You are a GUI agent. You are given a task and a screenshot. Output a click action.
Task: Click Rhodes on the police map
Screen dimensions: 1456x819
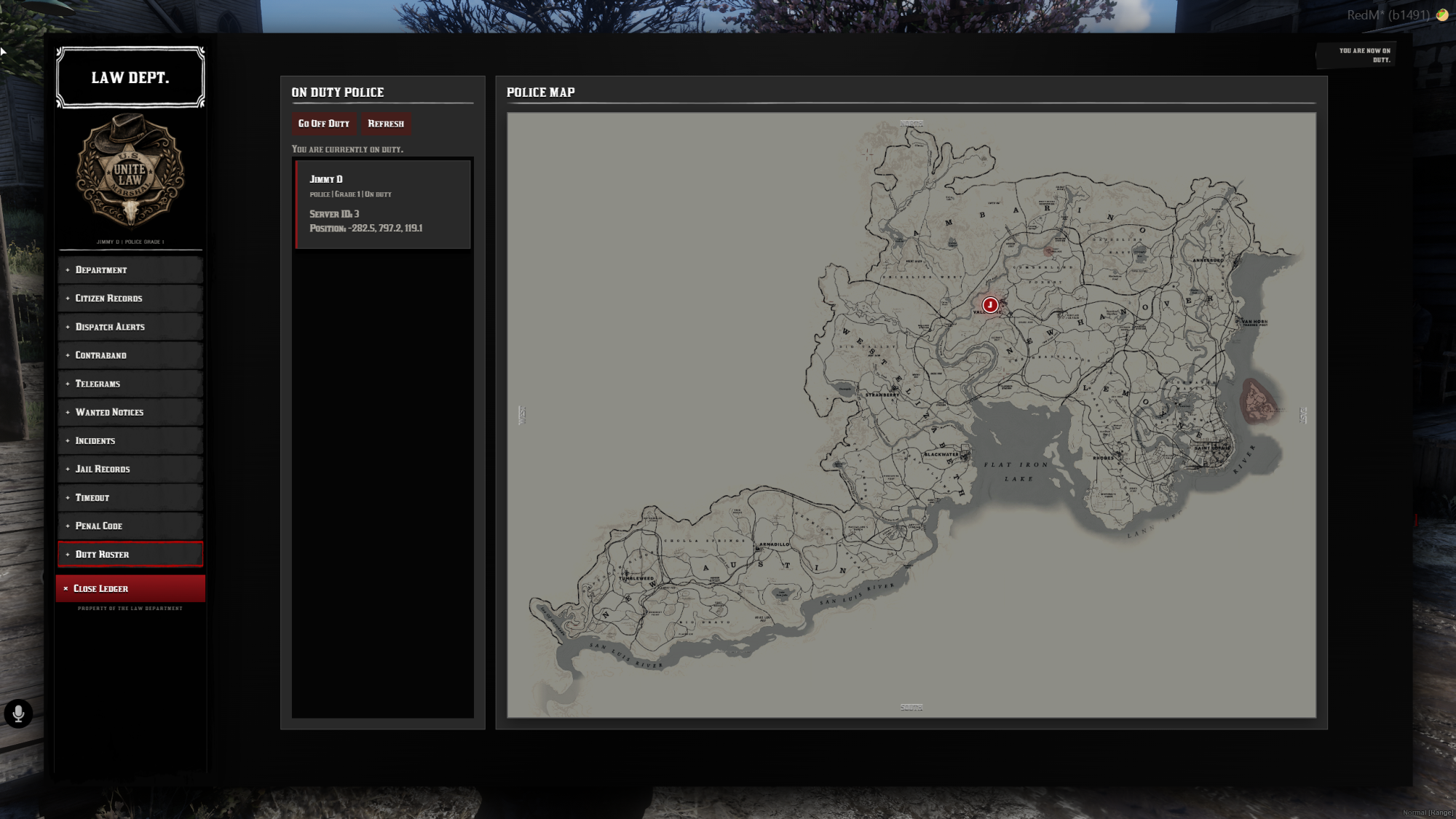[1103, 458]
